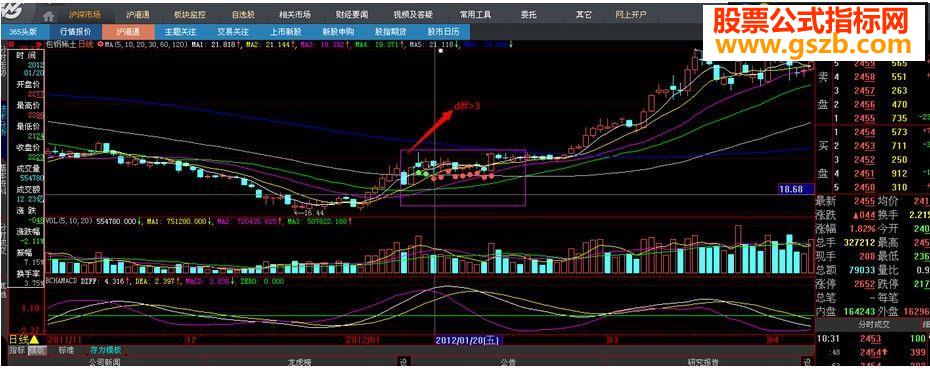This screenshot has width=930, height=369.
Task: Open the 研究报告 bottom tab
Action: click(703, 362)
